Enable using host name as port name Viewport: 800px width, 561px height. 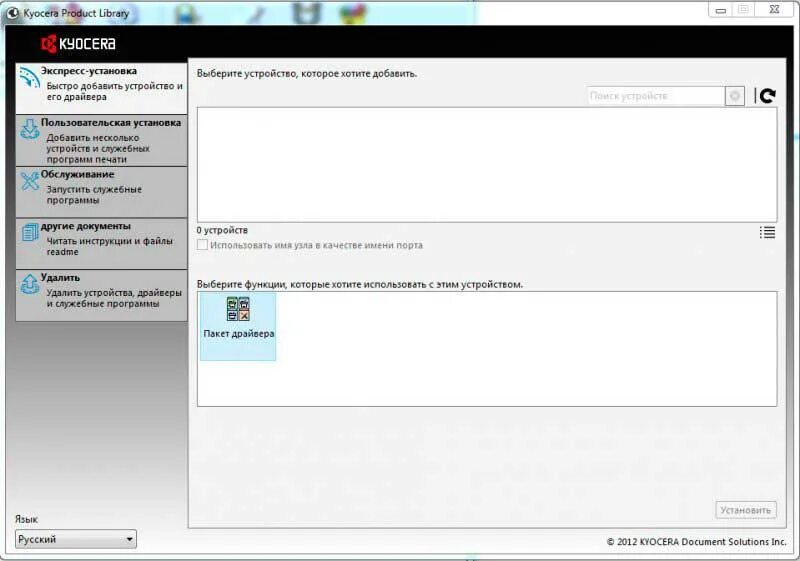[203, 245]
